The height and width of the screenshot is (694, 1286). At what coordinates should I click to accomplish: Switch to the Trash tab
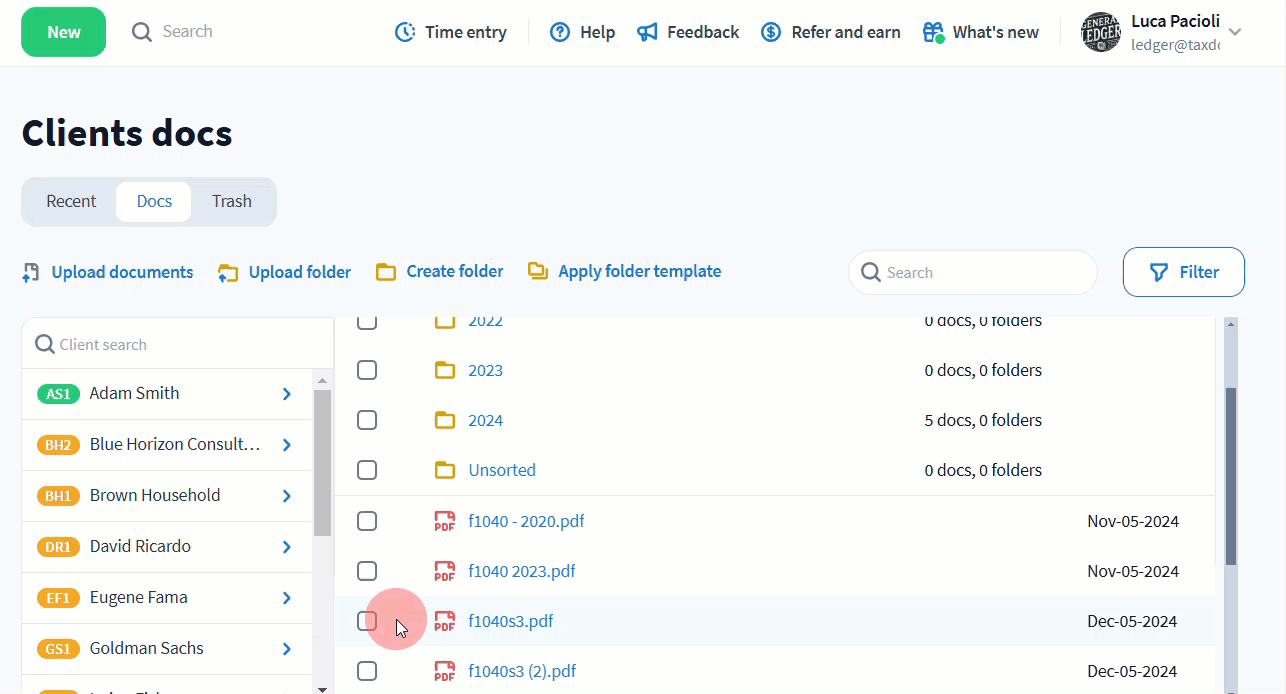231,201
